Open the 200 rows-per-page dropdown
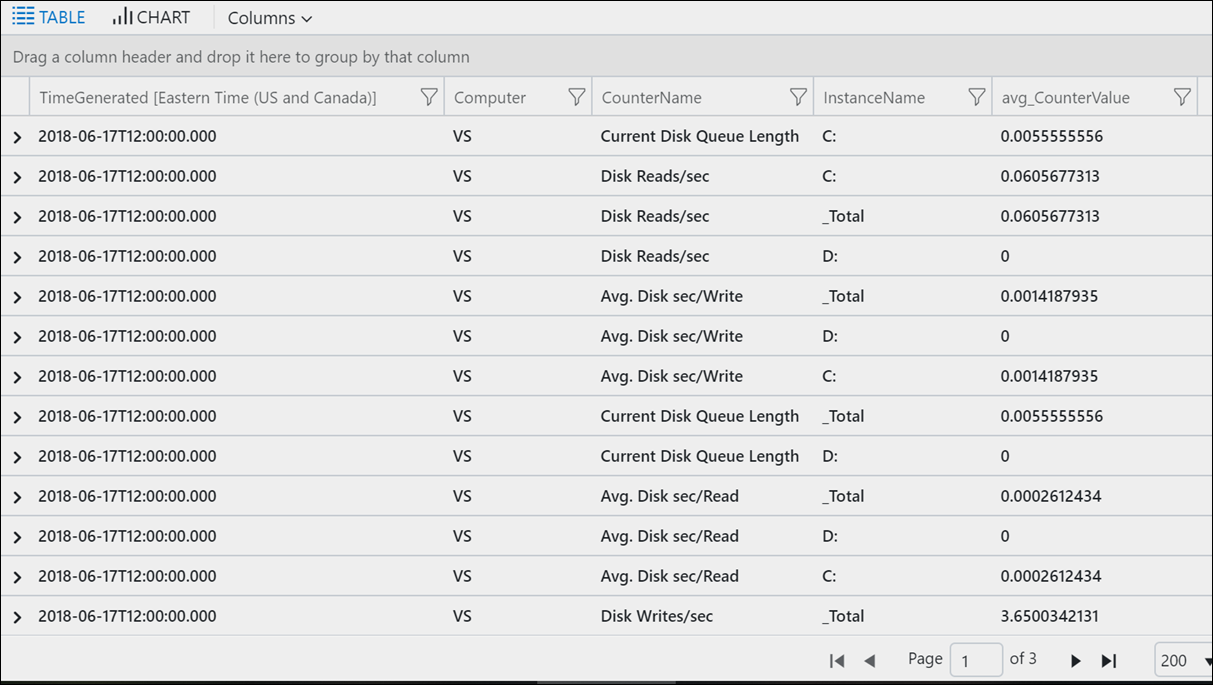Viewport: 1213px width, 685px height. (1183, 660)
